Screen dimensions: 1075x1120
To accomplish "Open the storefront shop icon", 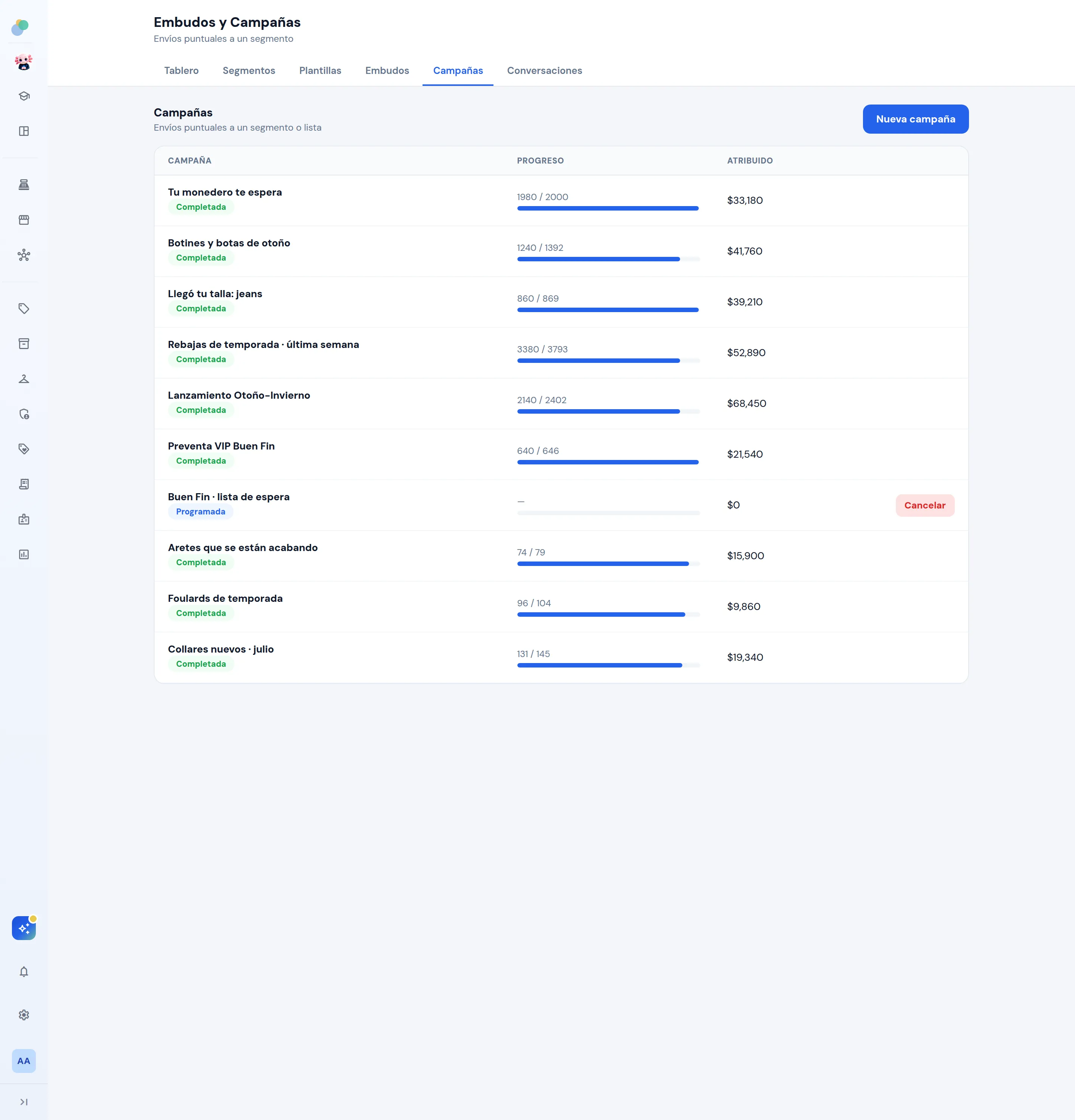I will (24, 220).
